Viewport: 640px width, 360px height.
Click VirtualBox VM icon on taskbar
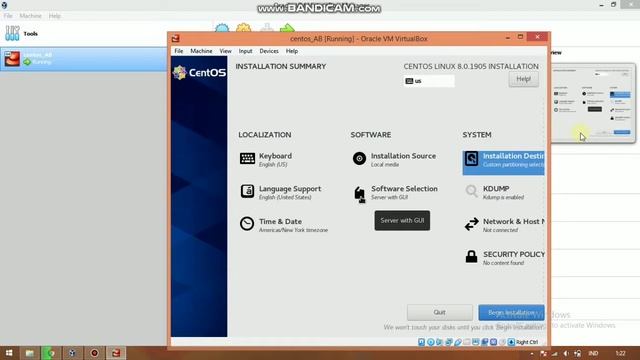pyautogui.click(x=116, y=353)
